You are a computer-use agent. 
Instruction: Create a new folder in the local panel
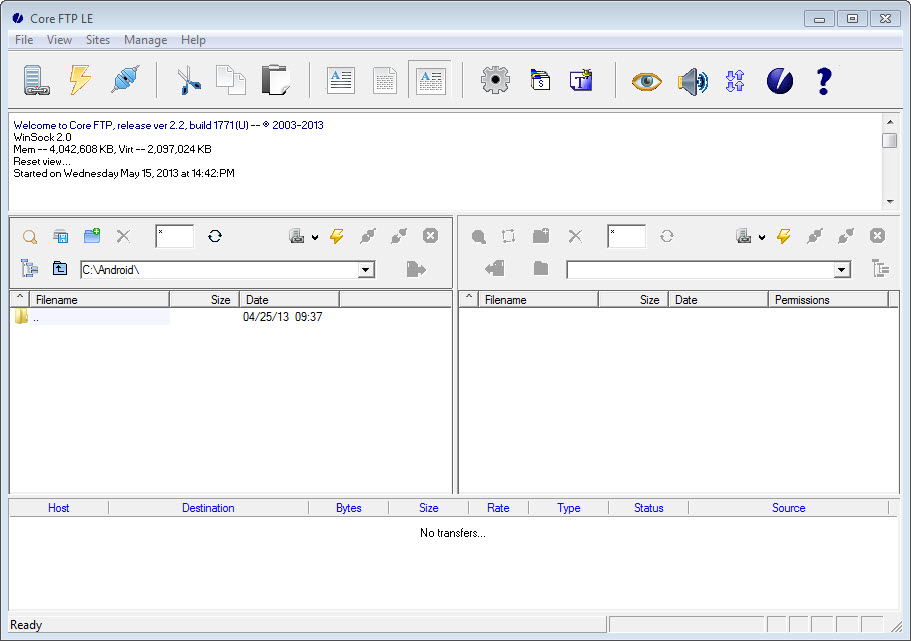point(92,235)
